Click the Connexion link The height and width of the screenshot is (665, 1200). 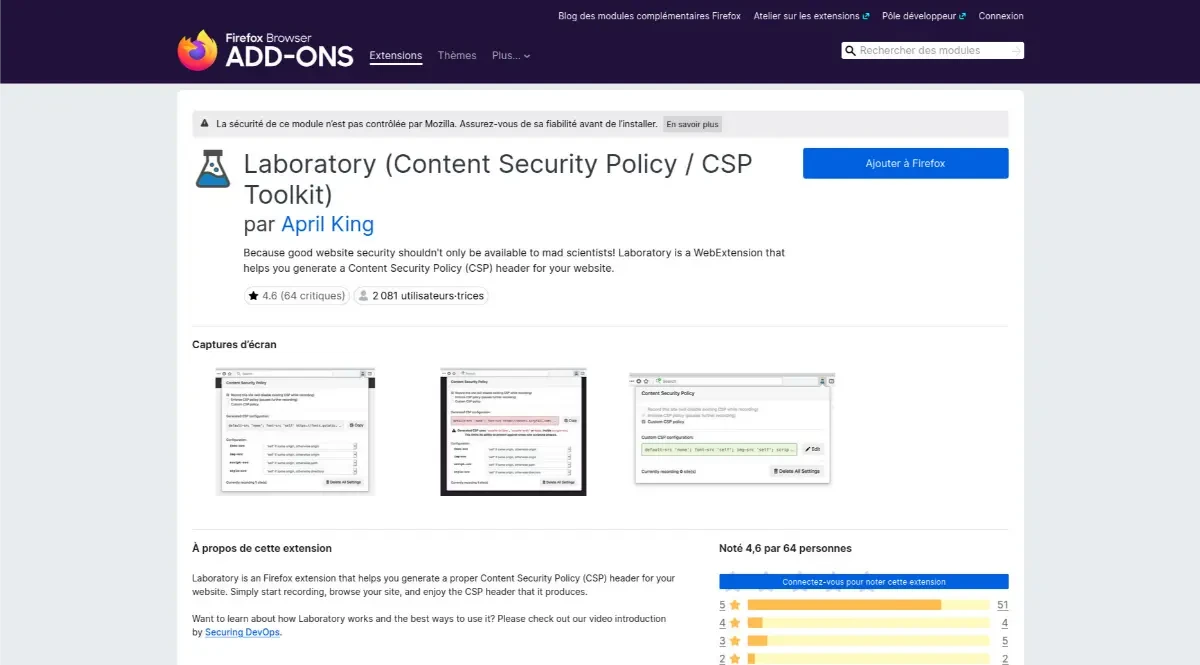pos(1001,16)
